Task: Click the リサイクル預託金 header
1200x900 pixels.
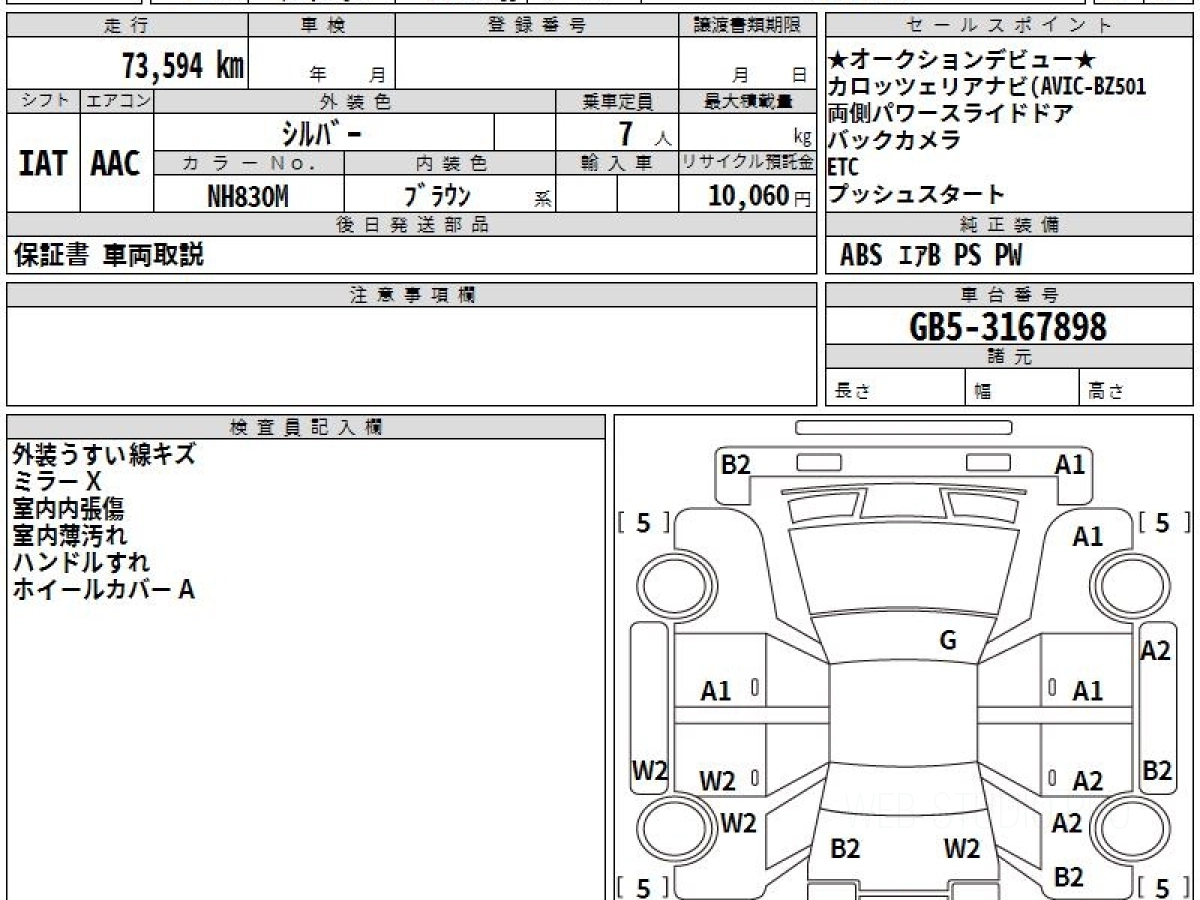Action: tap(748, 163)
